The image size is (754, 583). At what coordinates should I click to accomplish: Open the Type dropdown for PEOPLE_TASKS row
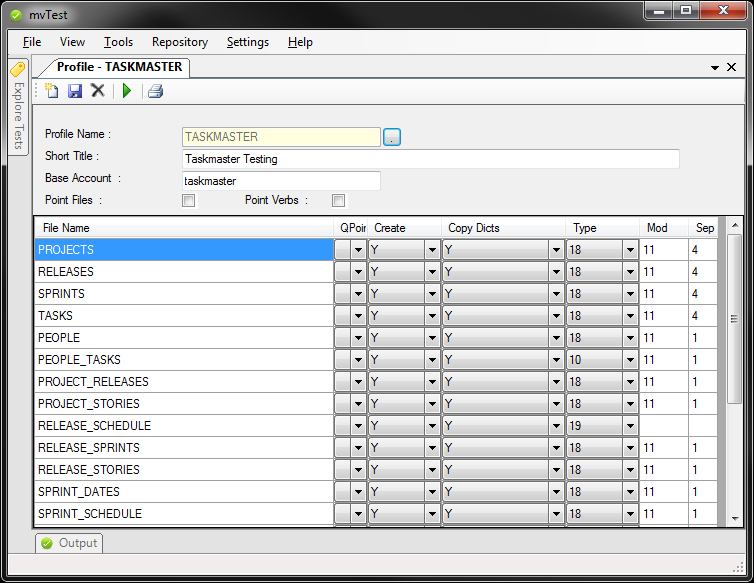[630, 360]
